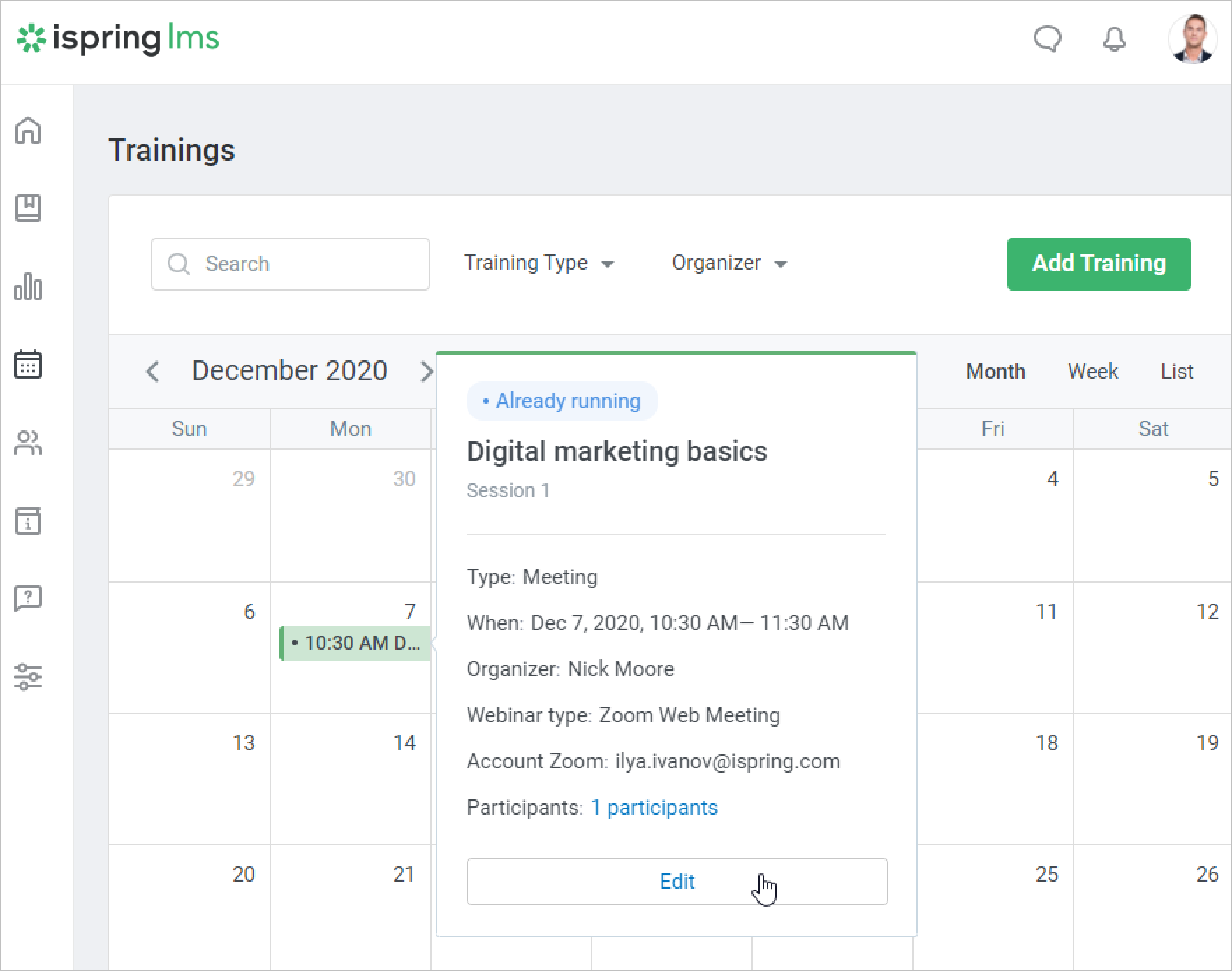Select the Month calendar view
1232x971 pixels.
click(x=995, y=372)
